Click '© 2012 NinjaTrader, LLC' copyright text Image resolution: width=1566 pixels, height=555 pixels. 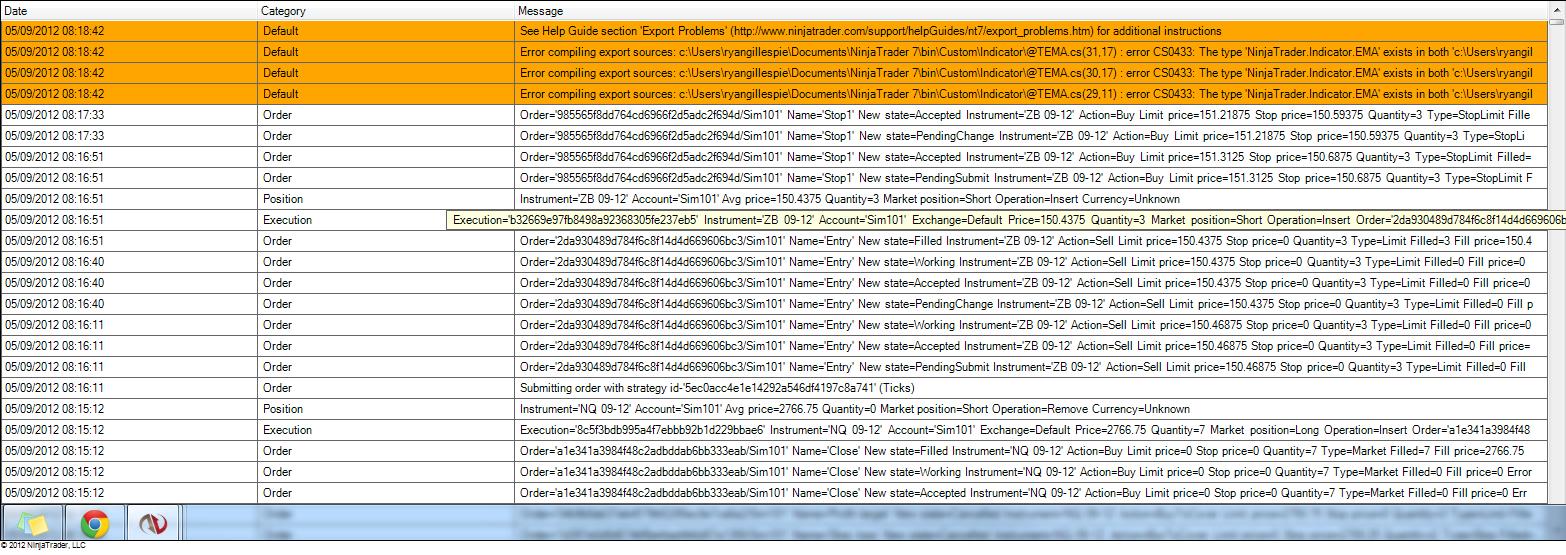click(x=43, y=546)
